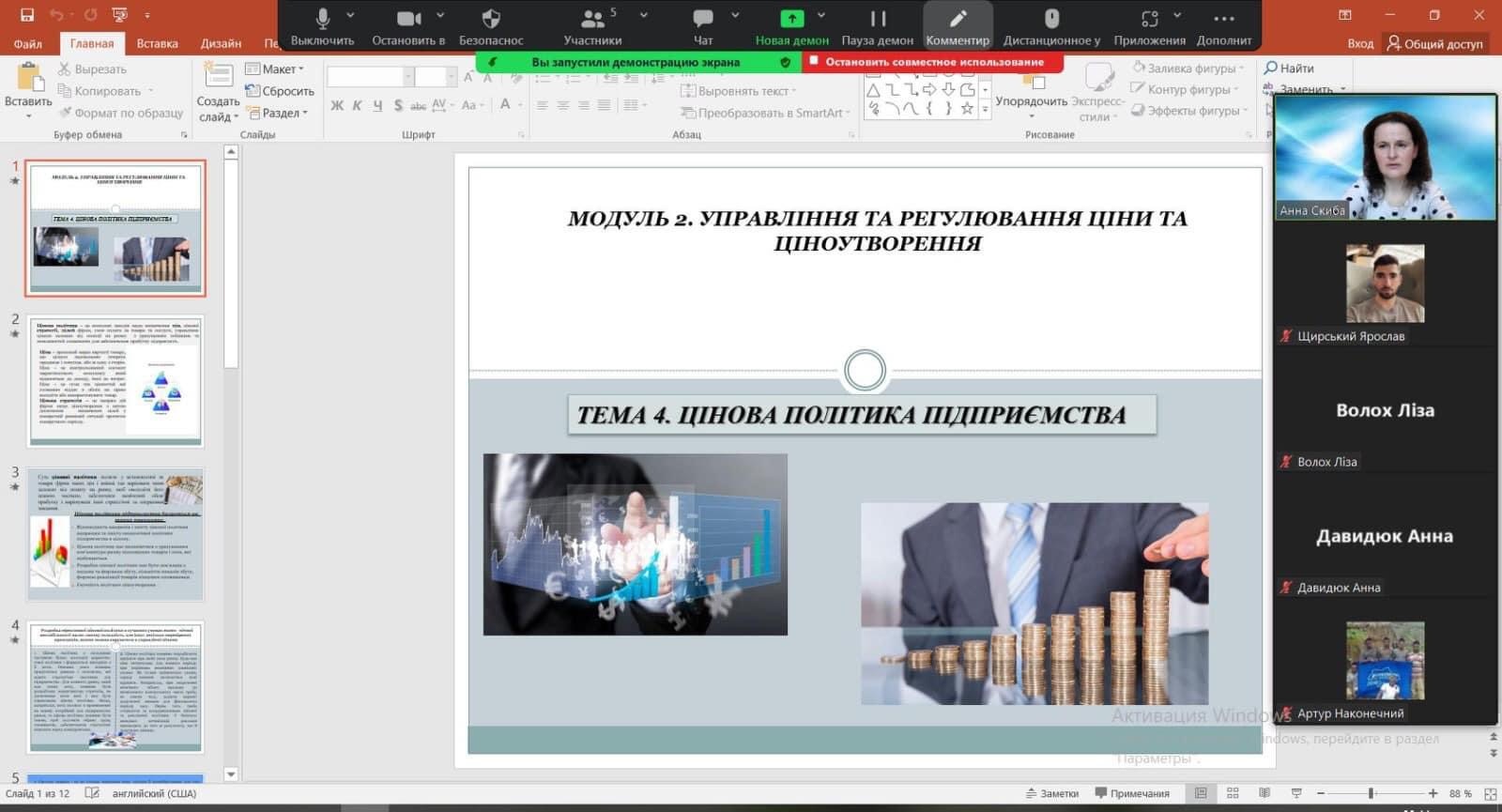Click the Save icon in quick access toolbar

point(27,15)
